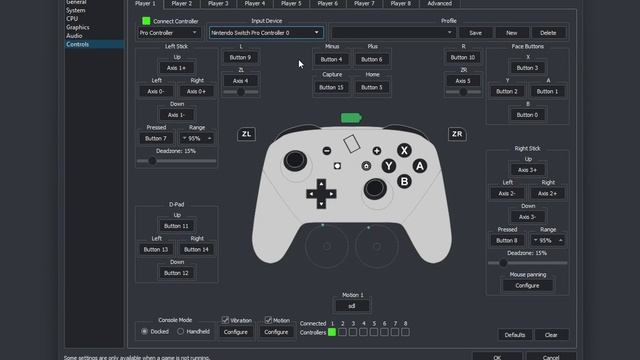
Task: Click the Home mapping Button 5
Action: [372, 87]
